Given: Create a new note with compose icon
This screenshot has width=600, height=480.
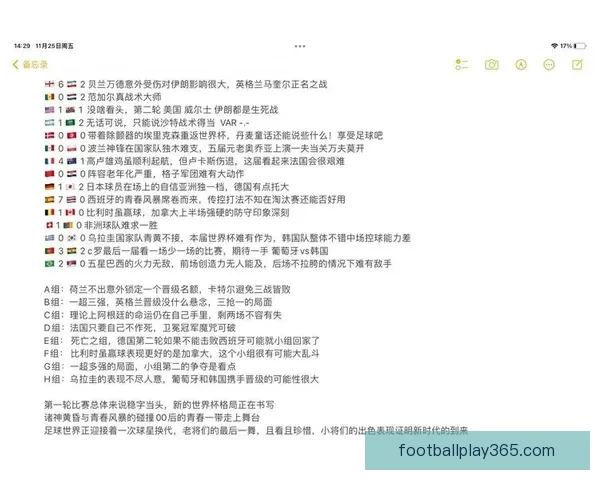Looking at the screenshot, I should 577,65.
